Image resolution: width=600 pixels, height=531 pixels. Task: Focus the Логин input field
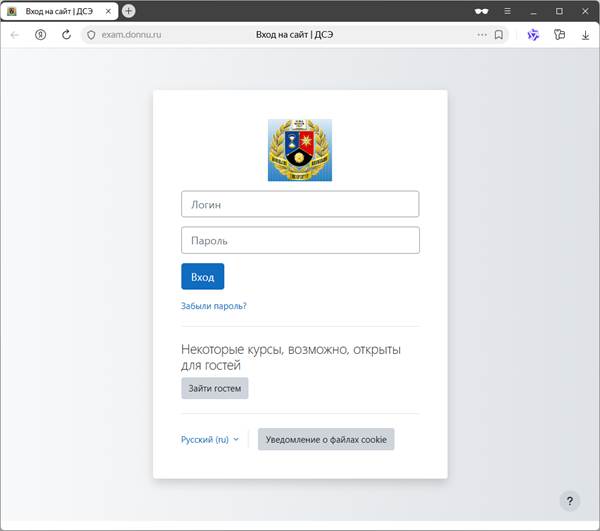(300, 204)
